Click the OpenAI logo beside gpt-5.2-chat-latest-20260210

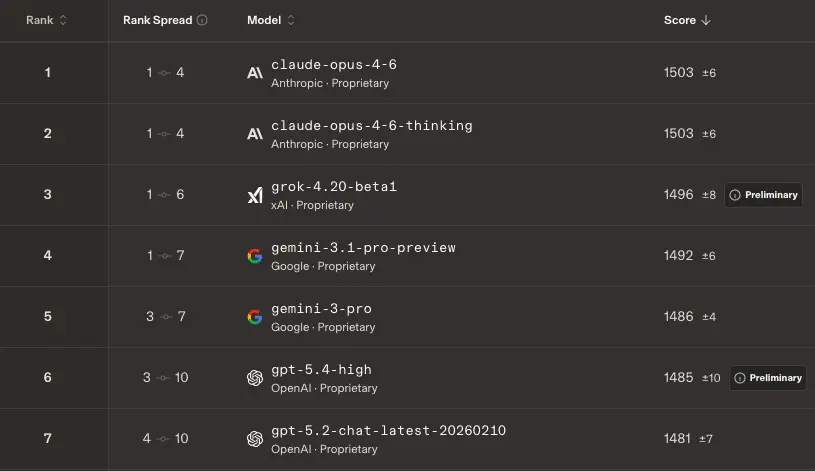[255, 439]
